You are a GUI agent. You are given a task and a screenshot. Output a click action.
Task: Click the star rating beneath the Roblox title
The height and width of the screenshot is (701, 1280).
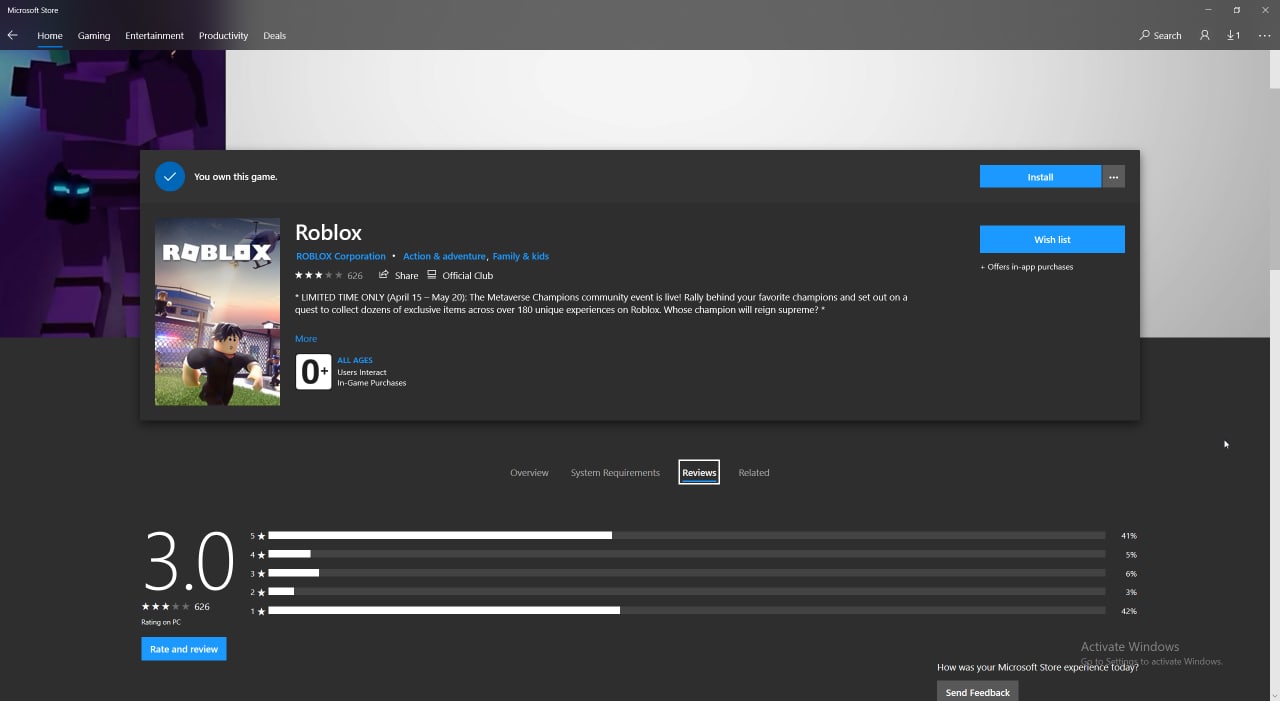point(319,275)
